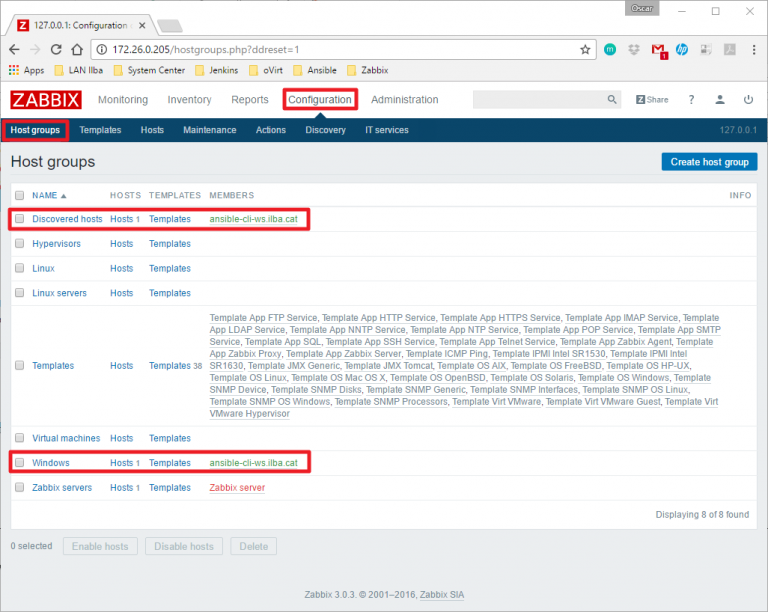
Task: Check the Templates group row checkbox
Action: point(20,365)
